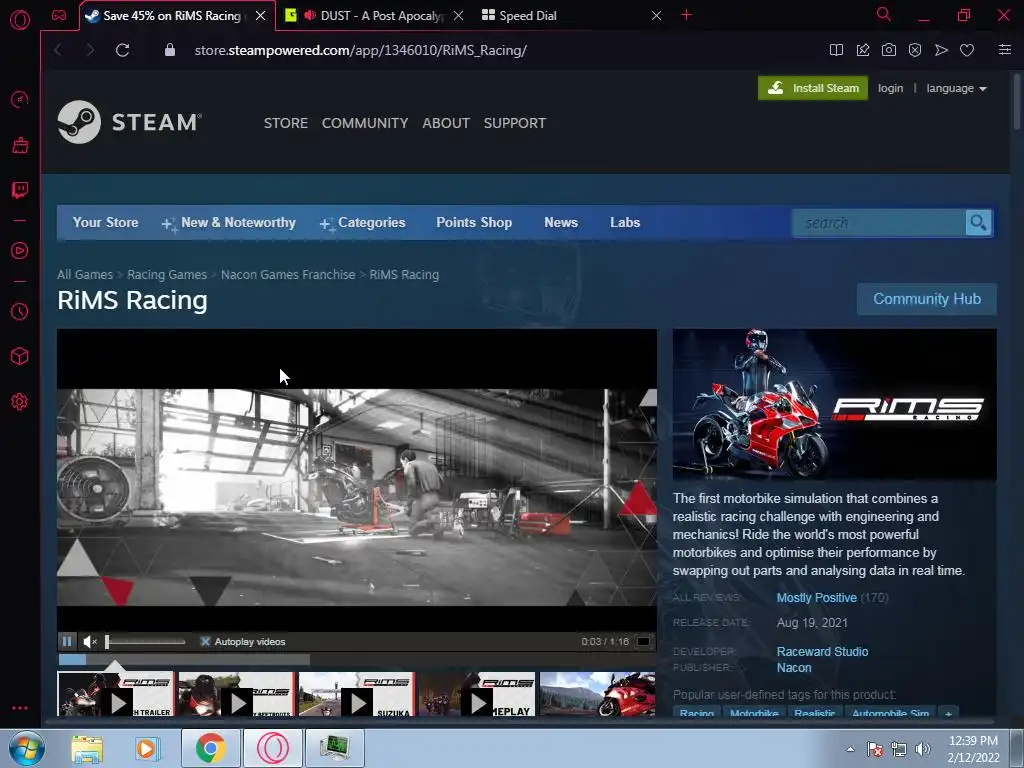This screenshot has width=1024, height=768.
Task: Click the edit page icon in address bar
Action: tap(863, 50)
